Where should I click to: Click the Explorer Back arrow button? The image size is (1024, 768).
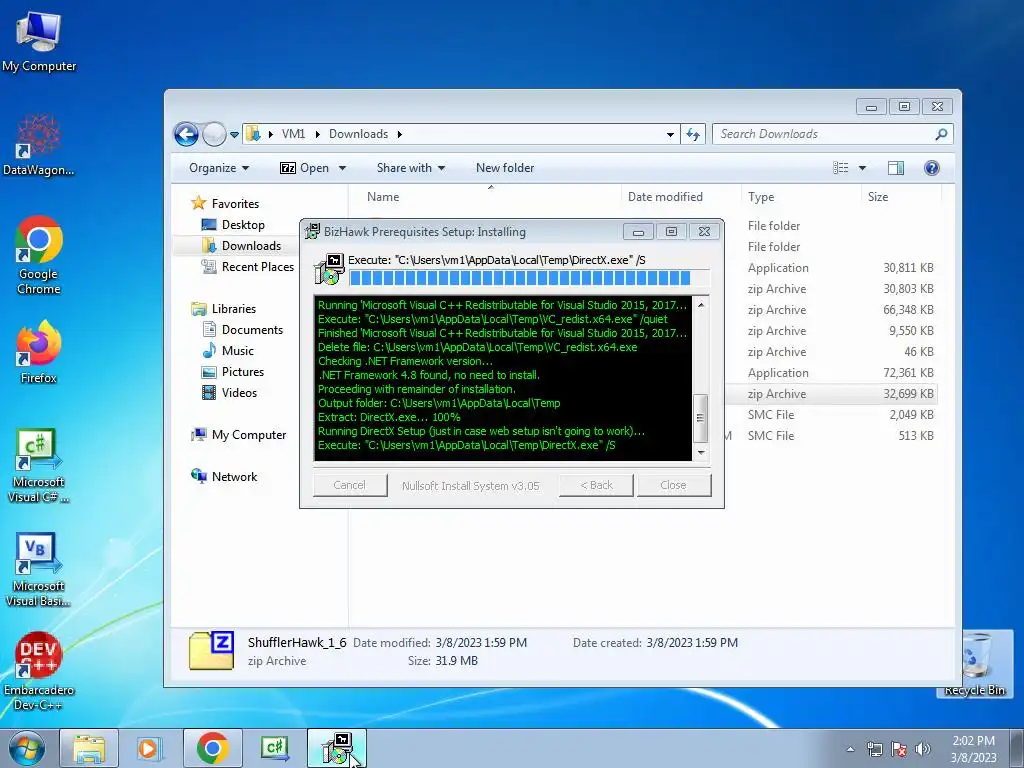tap(186, 135)
